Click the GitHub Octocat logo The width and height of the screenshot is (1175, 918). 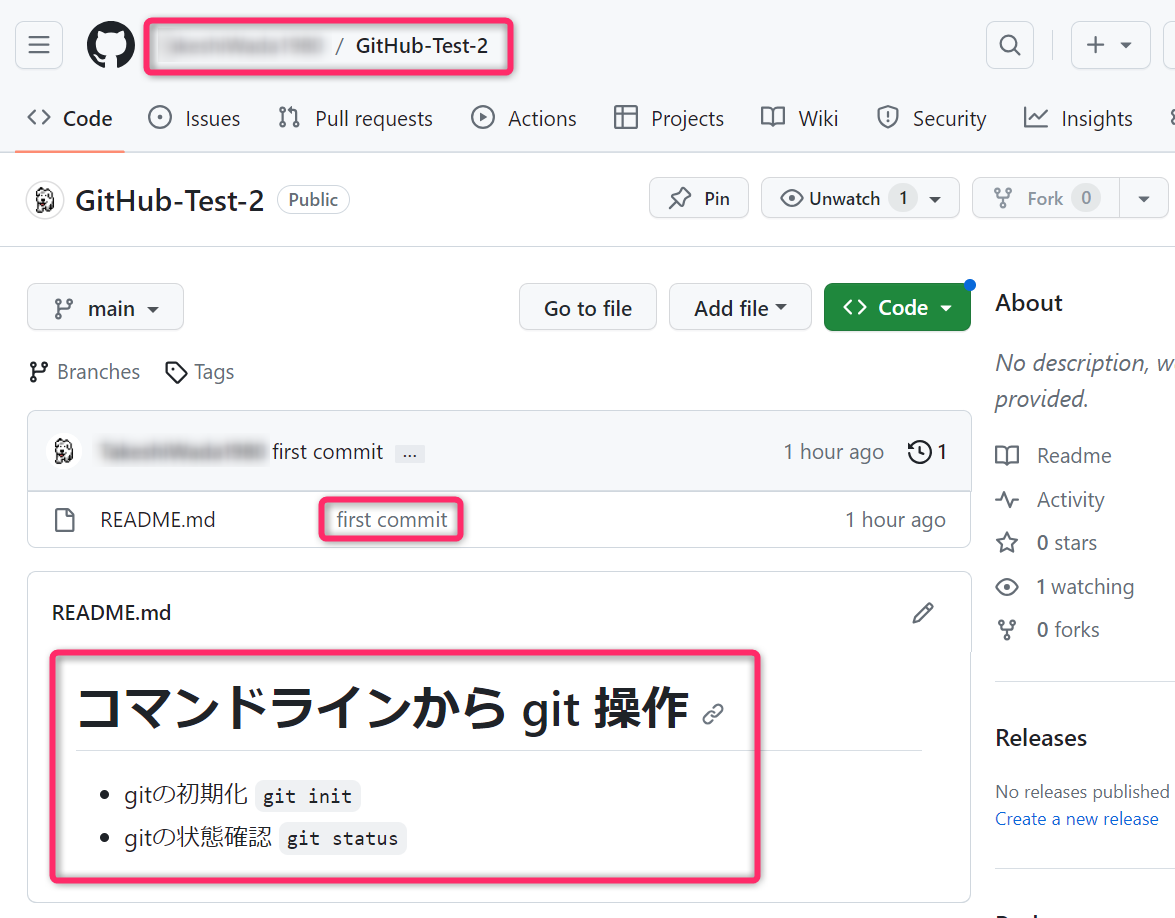[110, 46]
